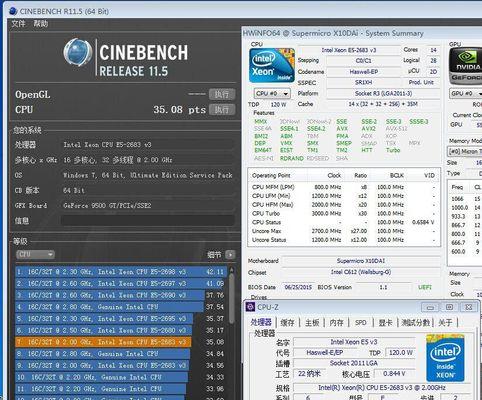Select rank 5 row Xeon E5-2695 v3
Viewport: 482px width, 400px height.
click(x=121, y=319)
